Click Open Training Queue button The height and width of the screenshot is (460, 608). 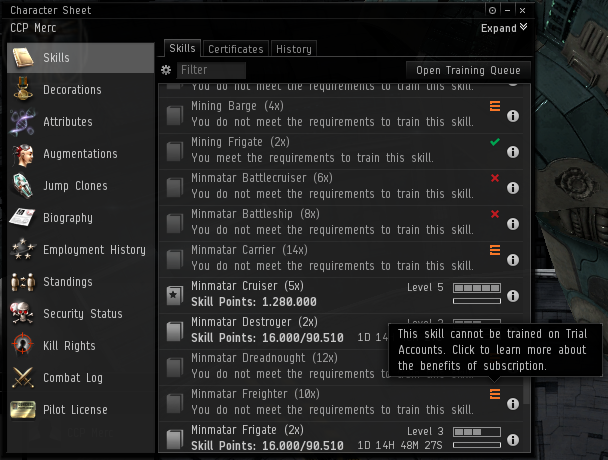click(468, 70)
